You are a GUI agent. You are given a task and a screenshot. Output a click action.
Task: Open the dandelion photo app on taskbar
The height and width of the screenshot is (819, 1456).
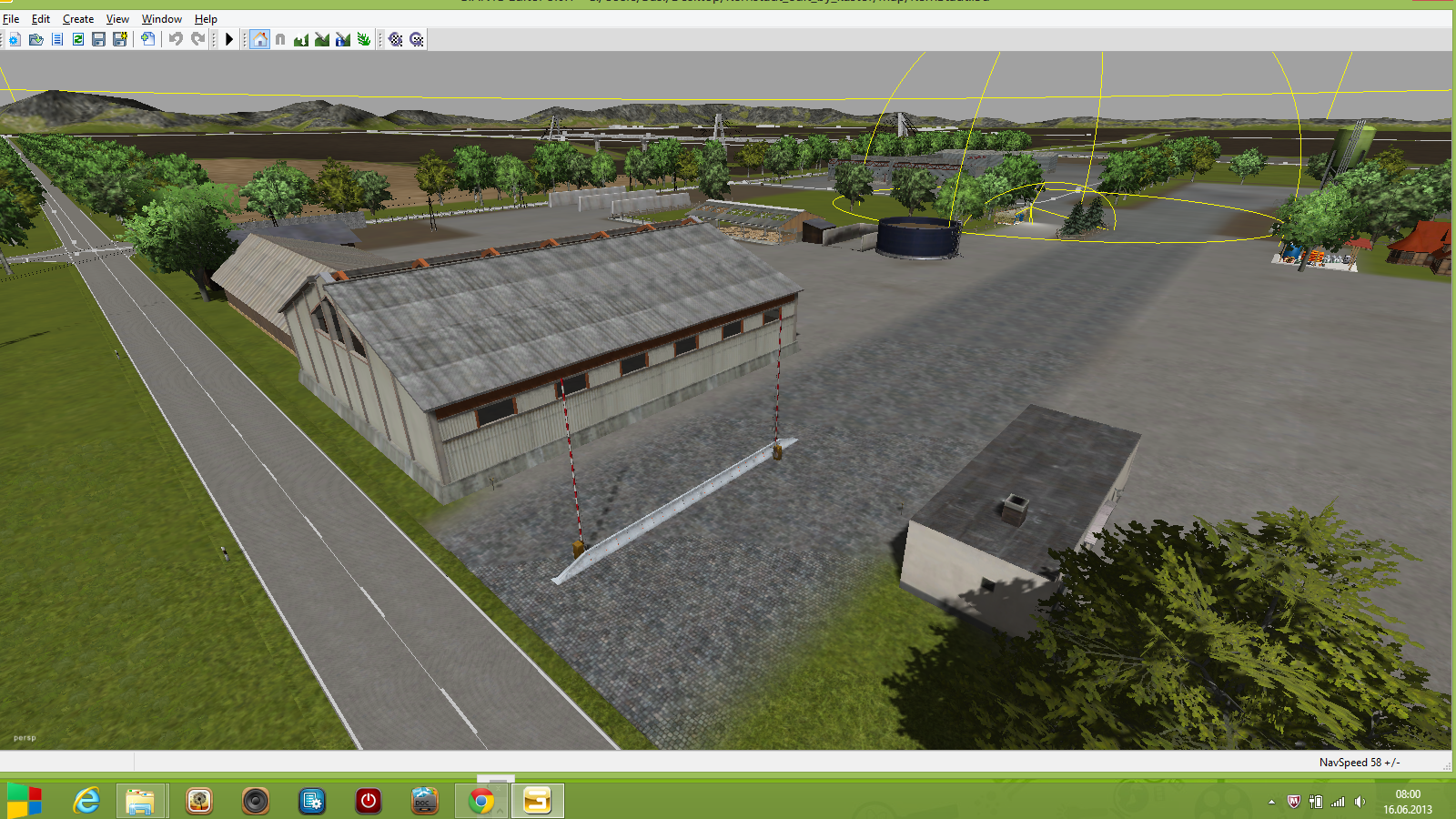199,802
